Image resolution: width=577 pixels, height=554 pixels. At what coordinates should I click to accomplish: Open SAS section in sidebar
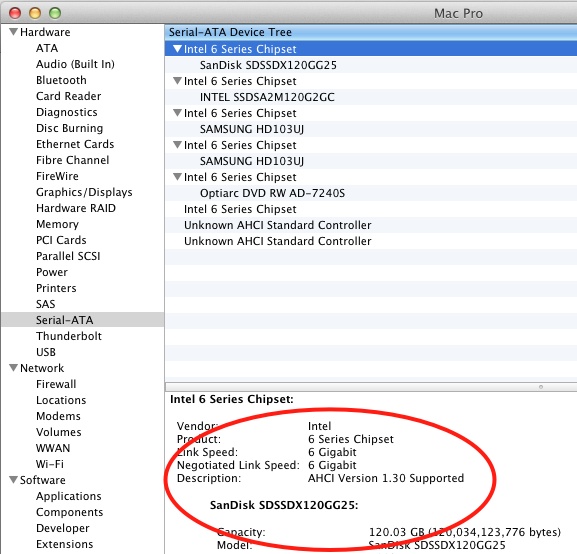pyautogui.click(x=46, y=304)
